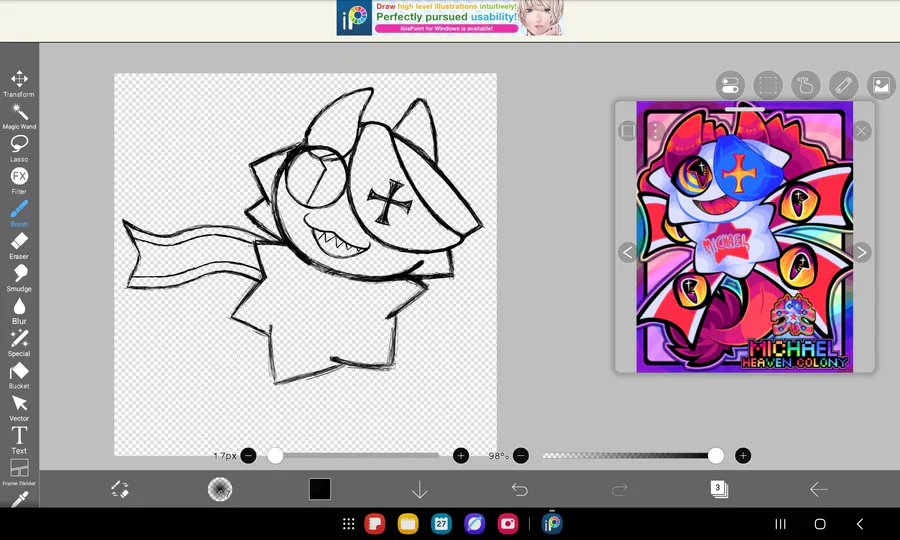Open the reference image material icon
The width and height of the screenshot is (900, 540).
(x=881, y=86)
